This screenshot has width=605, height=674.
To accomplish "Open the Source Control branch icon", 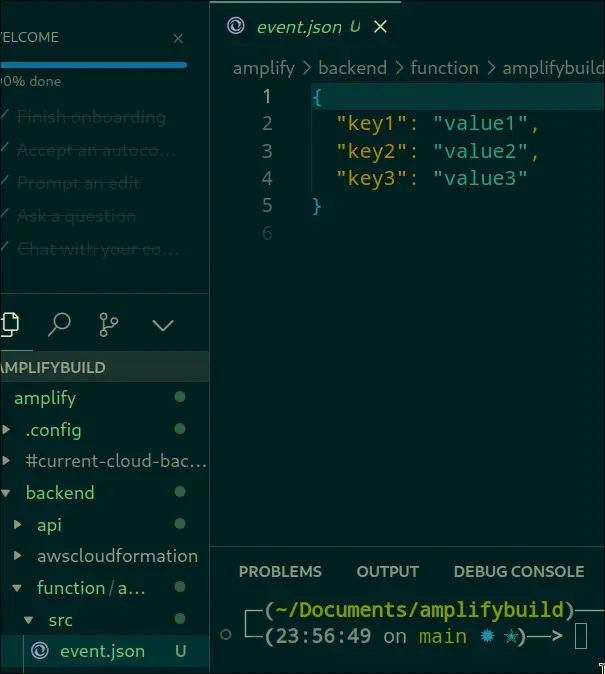I will coord(109,324).
